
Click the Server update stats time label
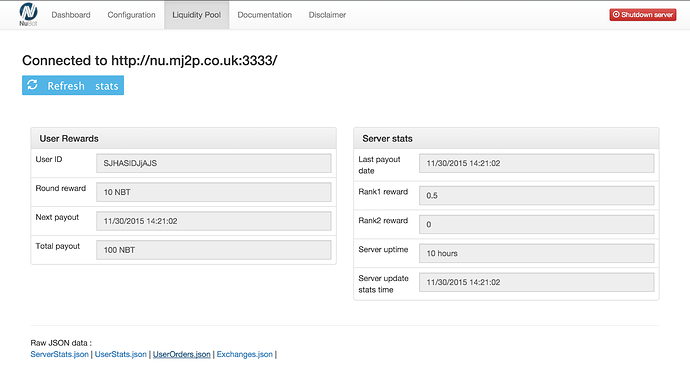383,284
